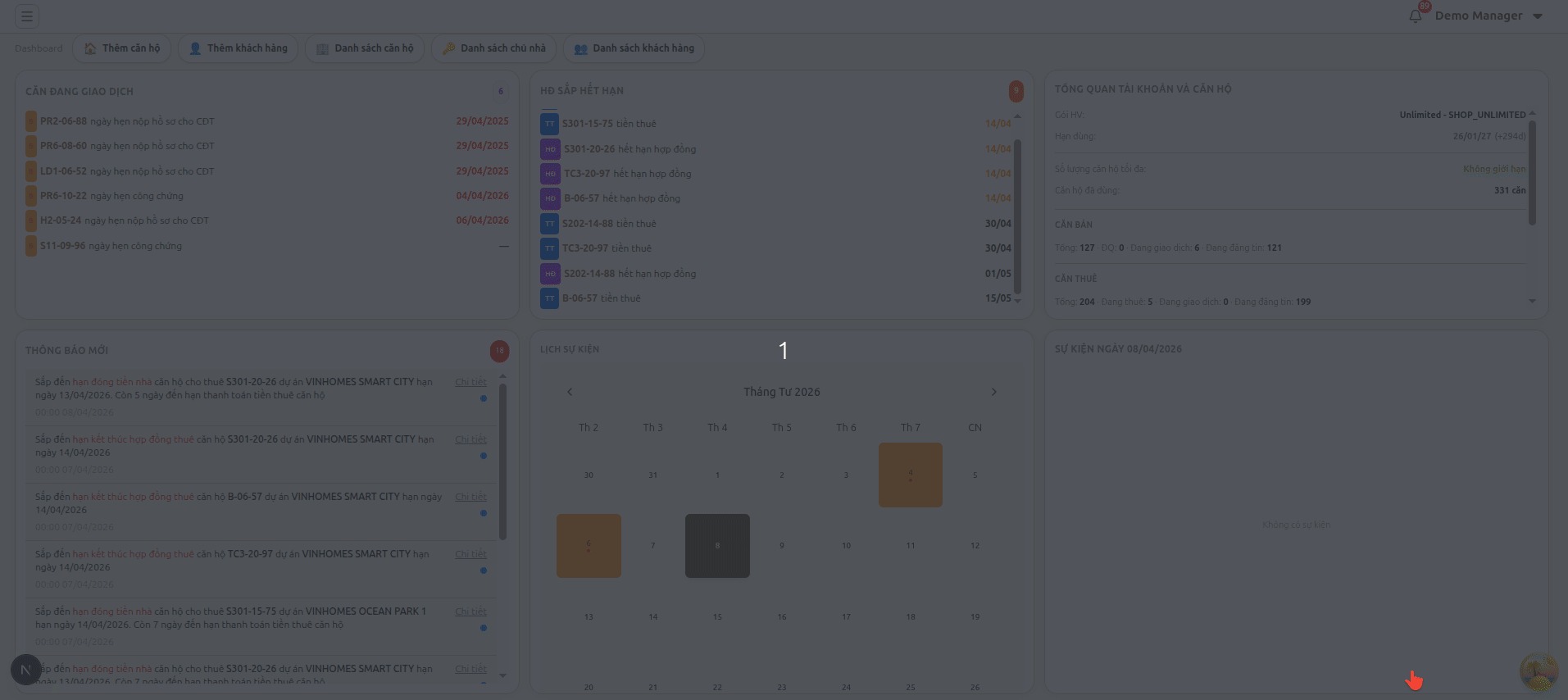This screenshot has height=700, width=1568.
Task: Open the notification bell
Action: coord(1416,16)
